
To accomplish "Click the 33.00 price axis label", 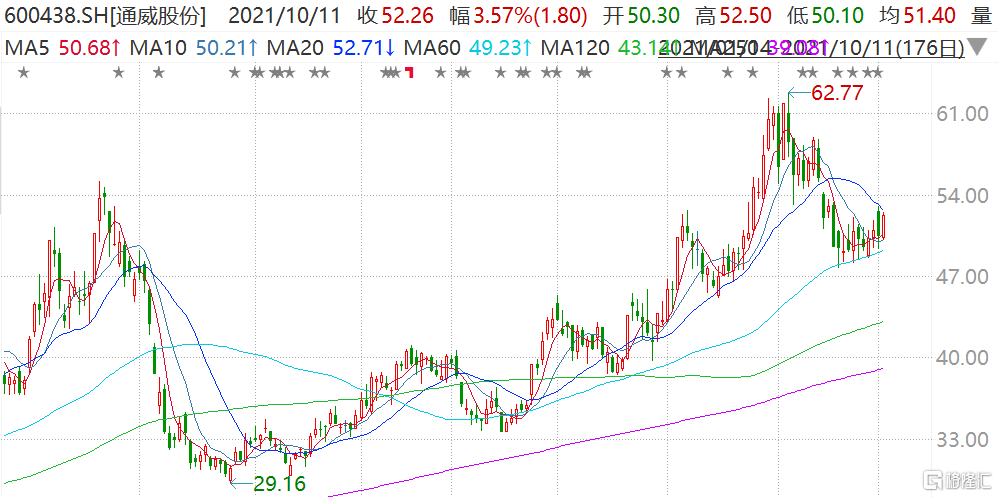I will click(x=962, y=440).
